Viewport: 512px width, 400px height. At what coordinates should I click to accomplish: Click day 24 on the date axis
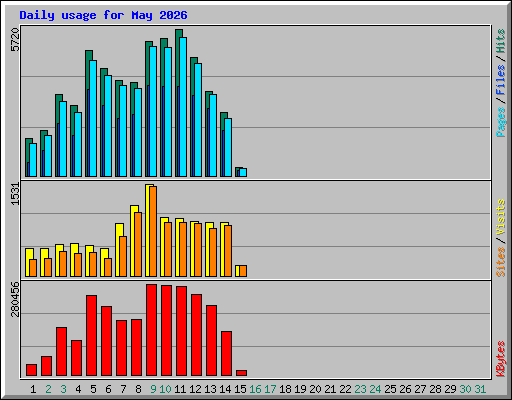(375, 389)
